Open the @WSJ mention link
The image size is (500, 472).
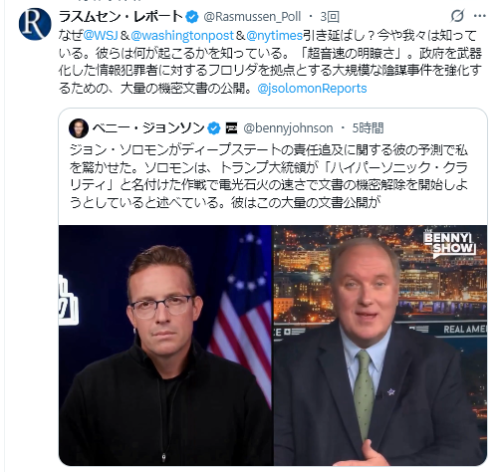101,35
